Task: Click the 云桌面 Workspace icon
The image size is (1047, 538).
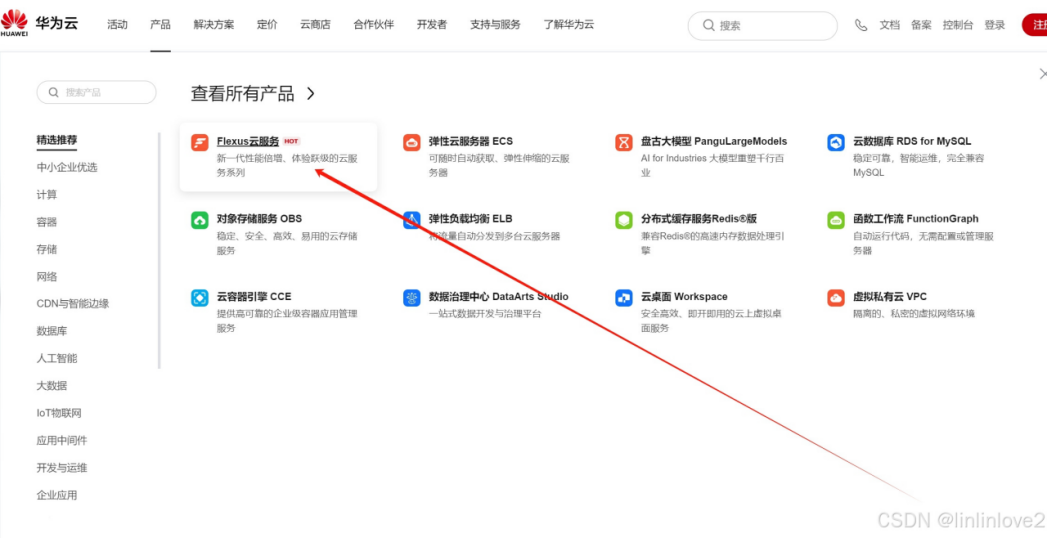Action: pyautogui.click(x=624, y=298)
